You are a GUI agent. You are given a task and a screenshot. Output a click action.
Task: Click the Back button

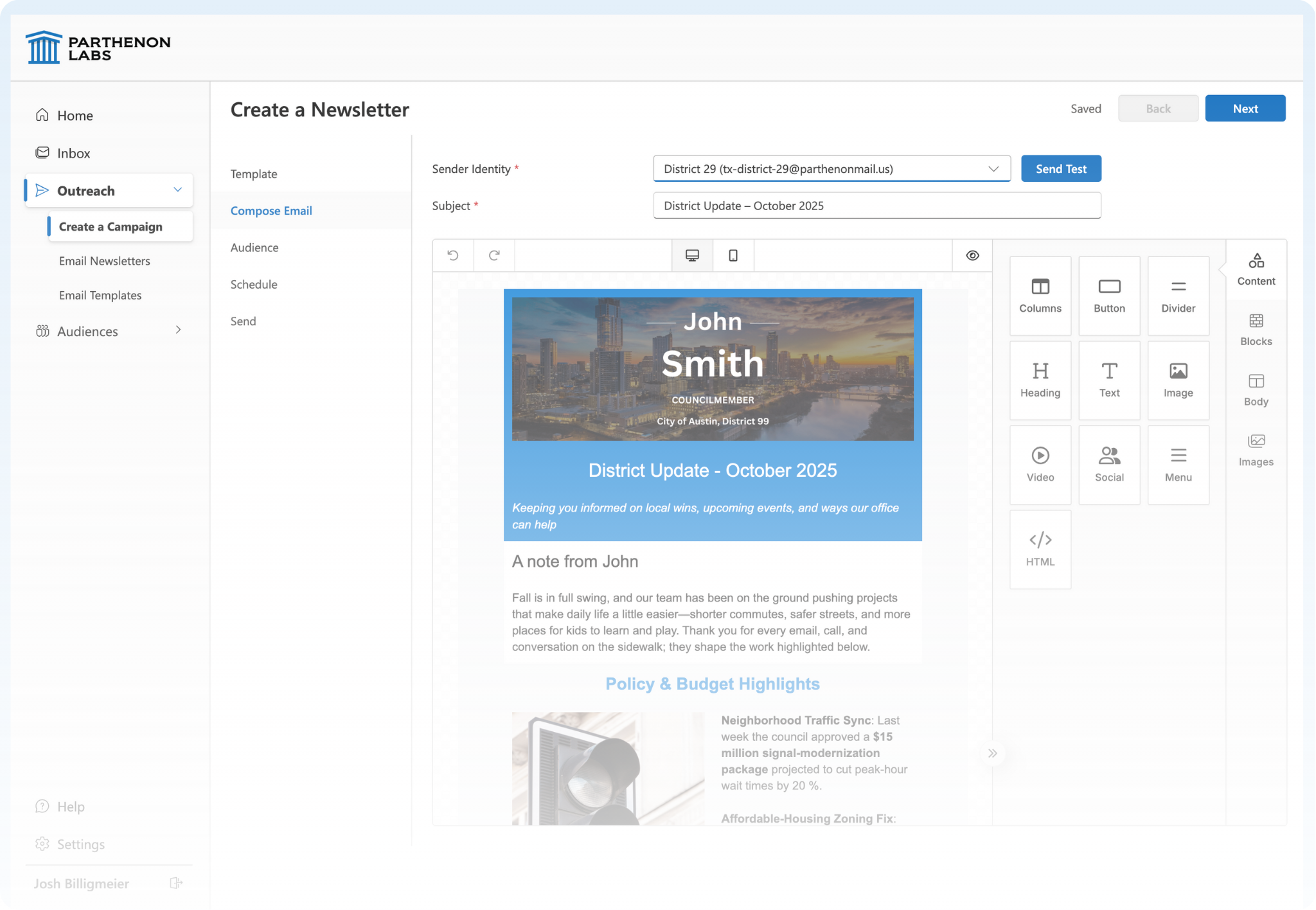click(1158, 109)
